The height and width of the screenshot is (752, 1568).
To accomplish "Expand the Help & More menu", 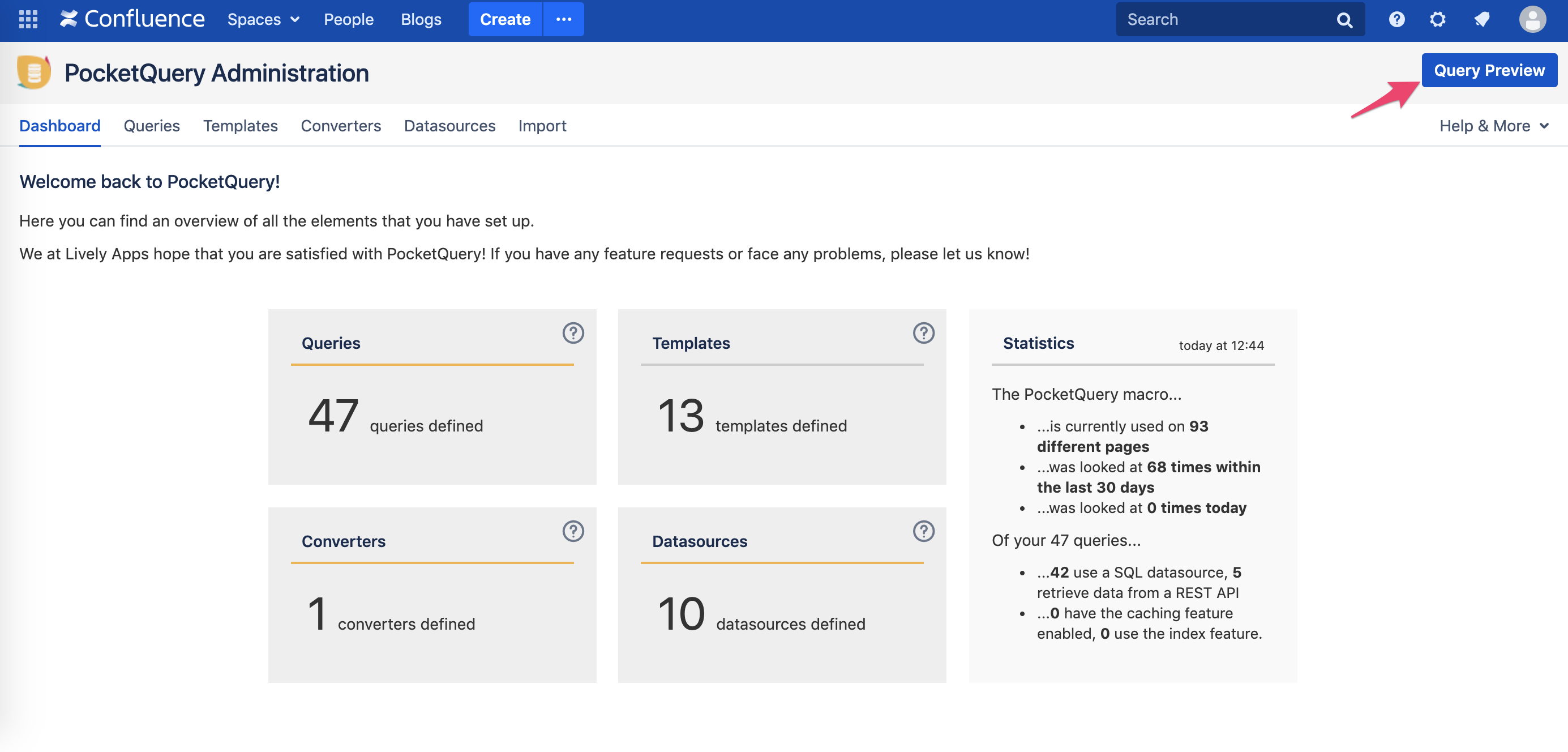I will pyautogui.click(x=1494, y=126).
